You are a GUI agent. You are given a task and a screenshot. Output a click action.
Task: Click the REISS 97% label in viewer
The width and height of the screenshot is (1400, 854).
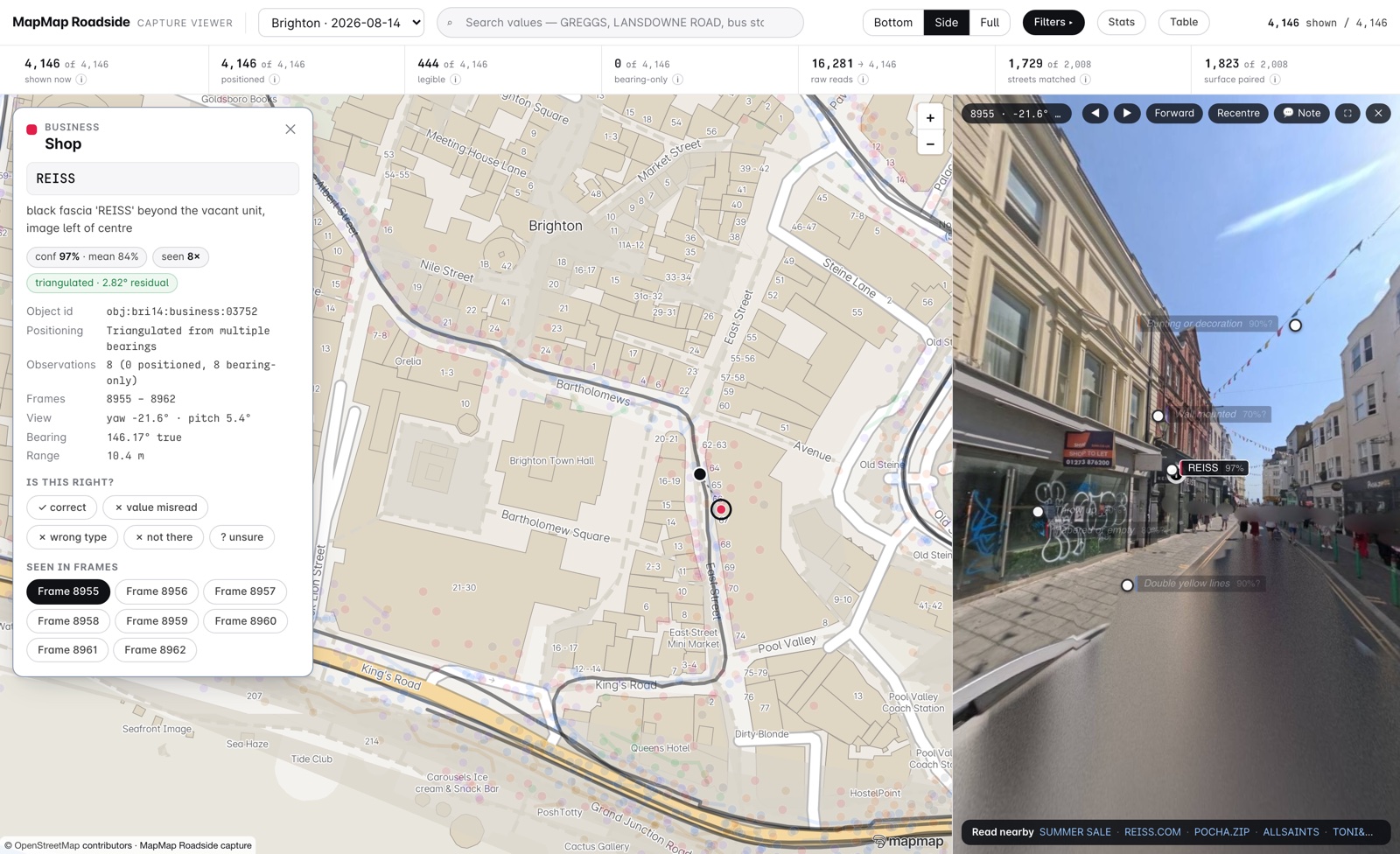click(x=1214, y=468)
